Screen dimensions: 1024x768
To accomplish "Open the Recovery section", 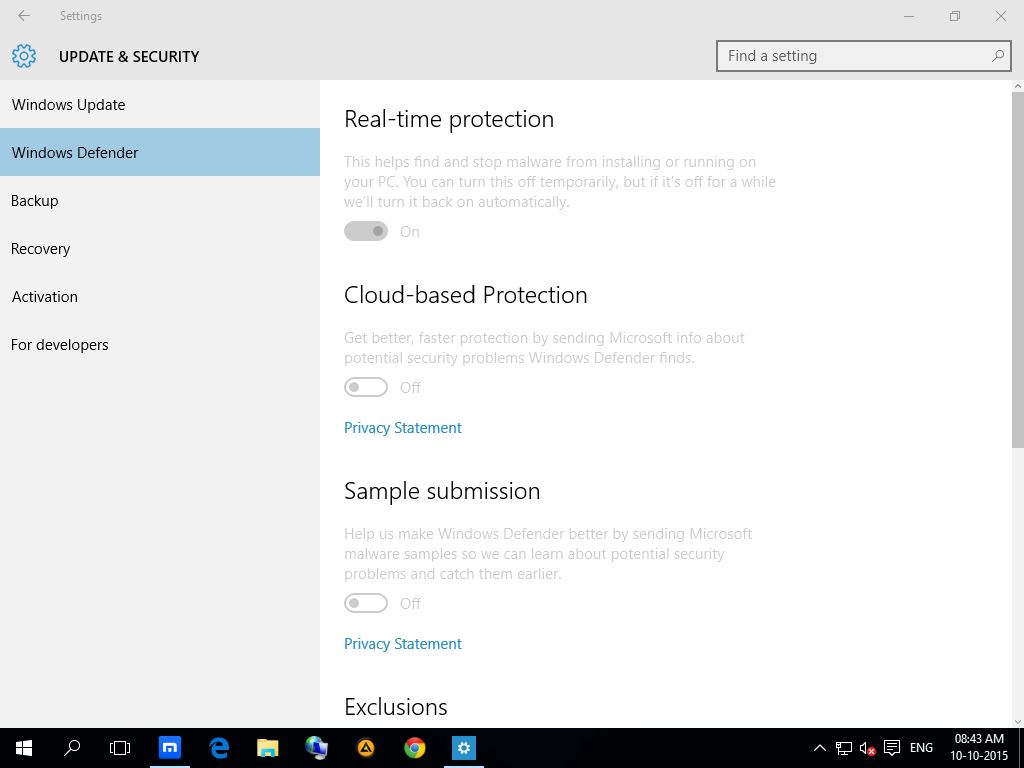I will click(160, 248).
